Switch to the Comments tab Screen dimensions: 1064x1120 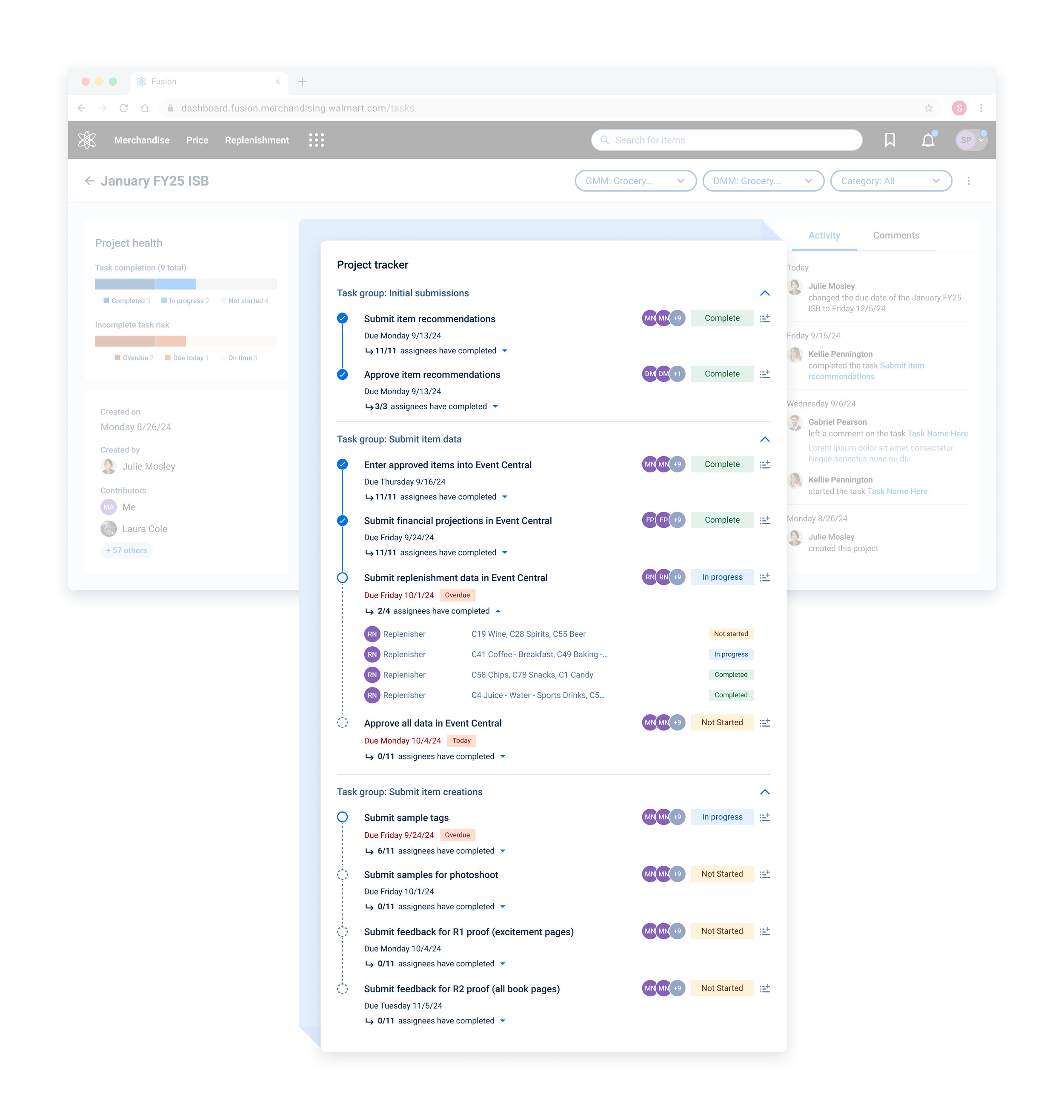(895, 235)
